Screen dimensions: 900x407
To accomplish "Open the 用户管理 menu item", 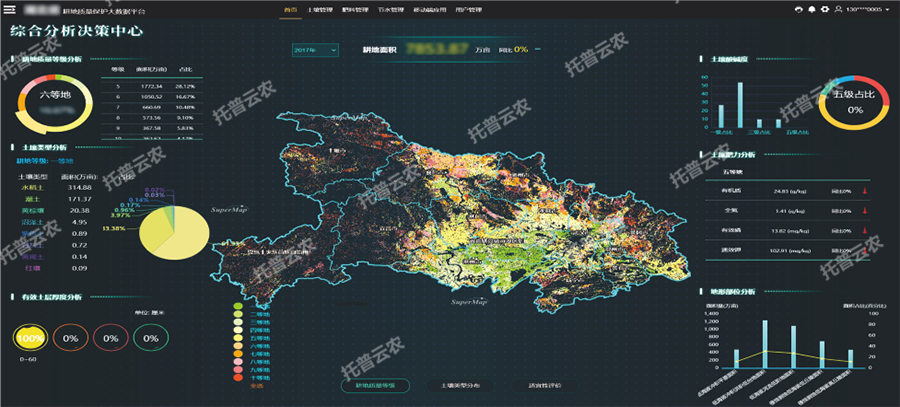I will click(x=466, y=9).
